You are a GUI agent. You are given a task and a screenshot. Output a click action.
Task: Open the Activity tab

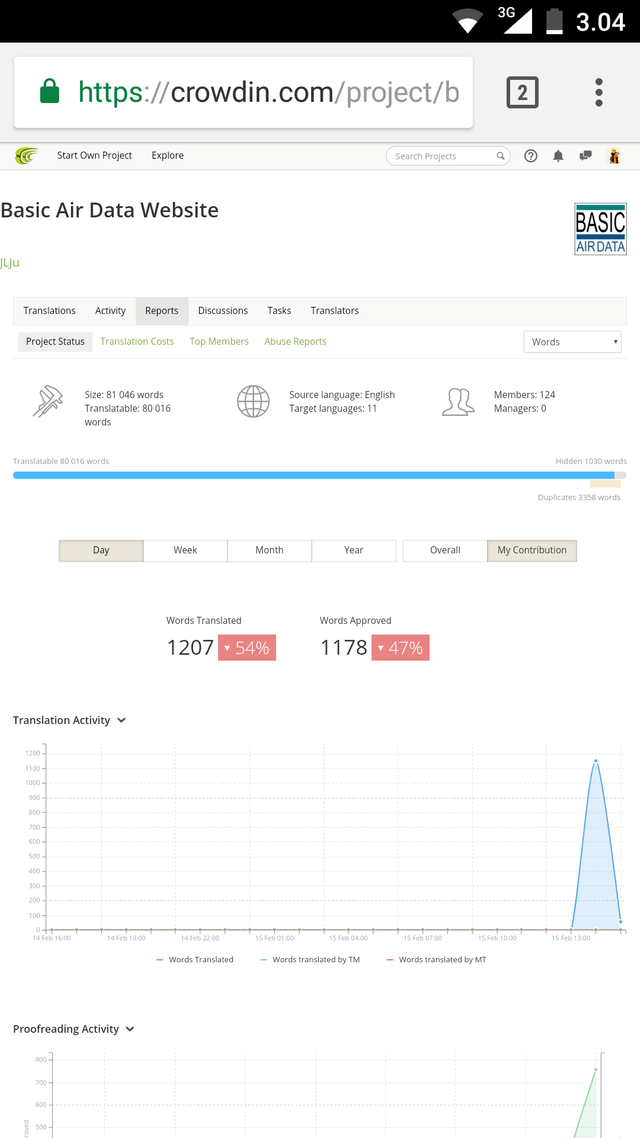point(110,311)
